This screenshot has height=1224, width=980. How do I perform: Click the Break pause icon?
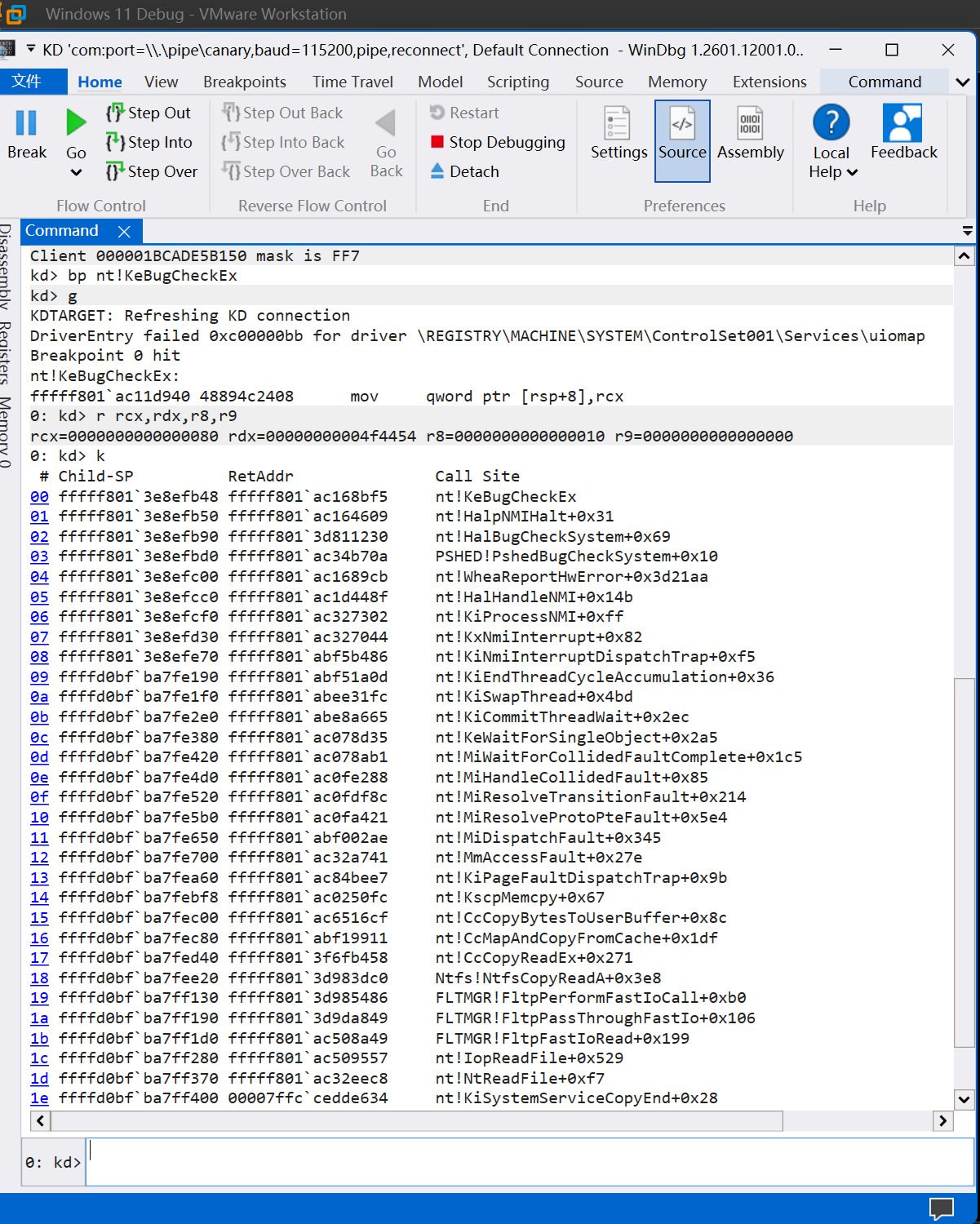coord(26,122)
